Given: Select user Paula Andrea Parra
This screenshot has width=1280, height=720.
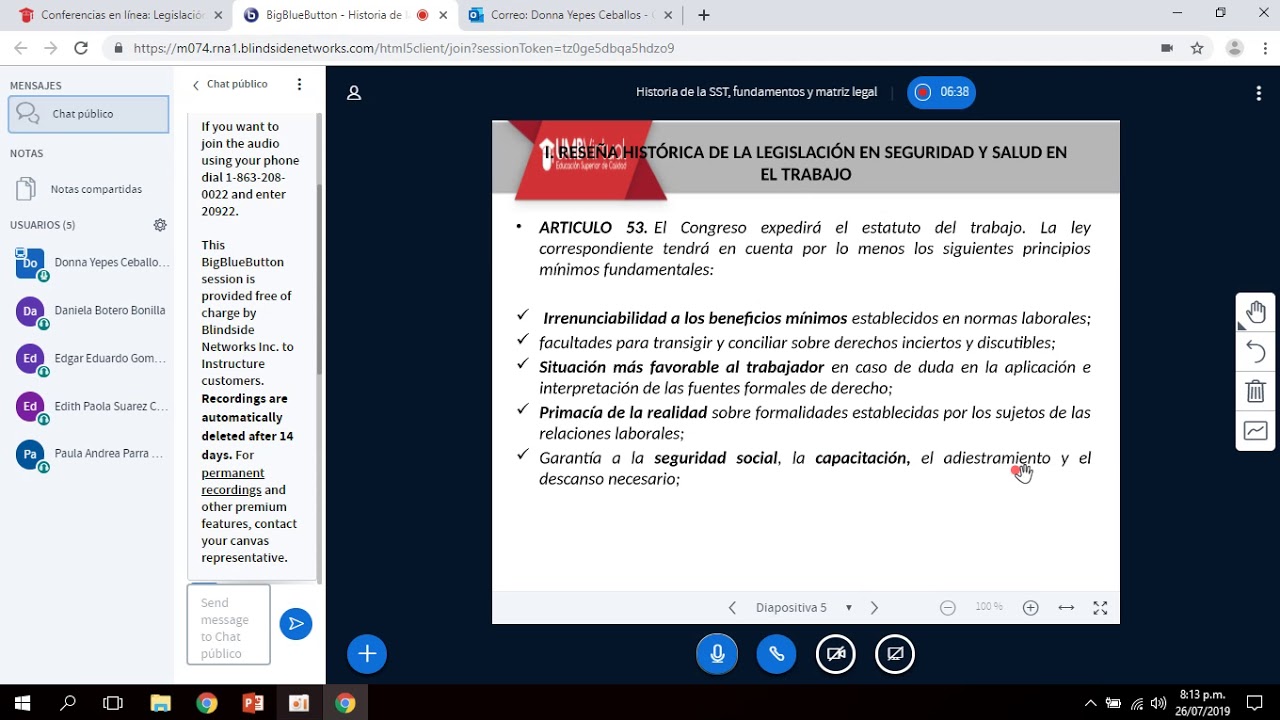Looking at the screenshot, I should [92, 454].
